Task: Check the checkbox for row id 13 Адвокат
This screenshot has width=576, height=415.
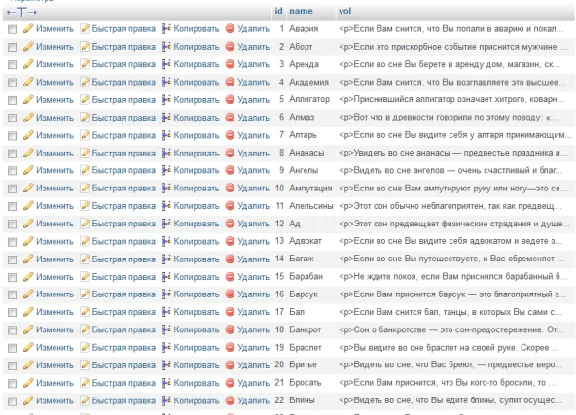Action: [12, 242]
